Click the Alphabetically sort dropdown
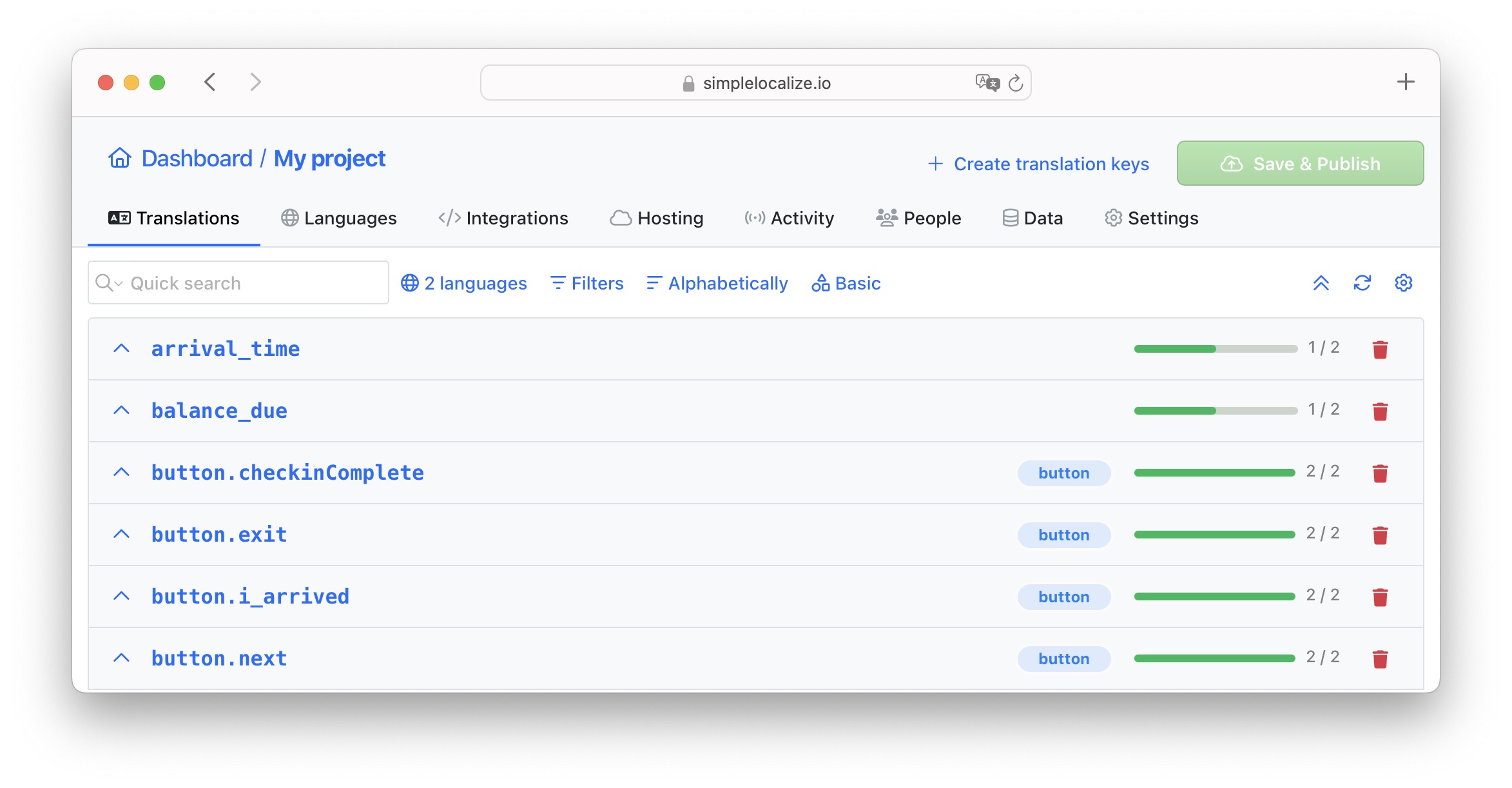Screen dimensions: 1512x788 tap(718, 283)
